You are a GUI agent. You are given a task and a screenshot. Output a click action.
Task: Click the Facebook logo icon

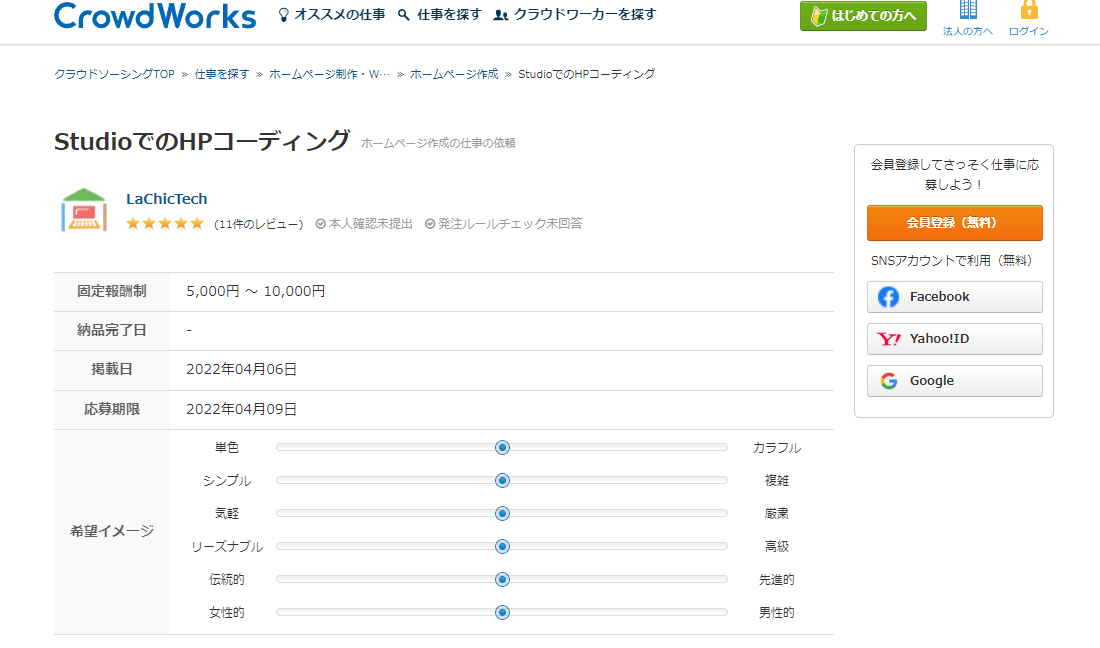[x=888, y=297]
